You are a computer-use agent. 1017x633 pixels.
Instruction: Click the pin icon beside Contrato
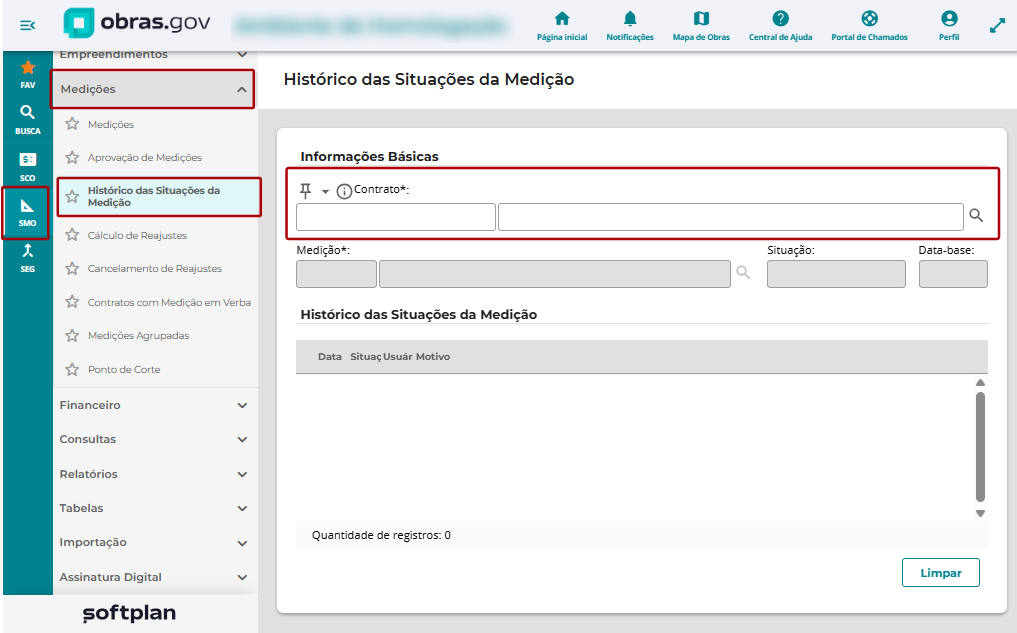click(305, 191)
